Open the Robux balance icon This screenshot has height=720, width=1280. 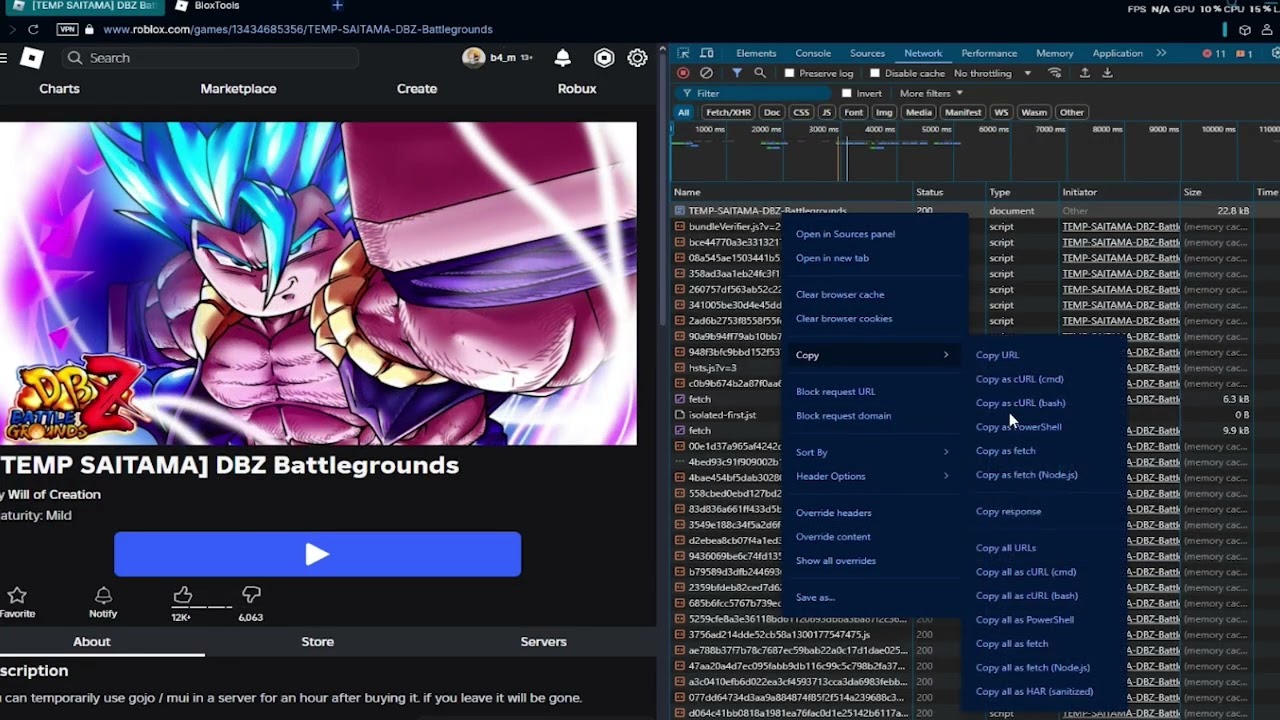tap(604, 58)
